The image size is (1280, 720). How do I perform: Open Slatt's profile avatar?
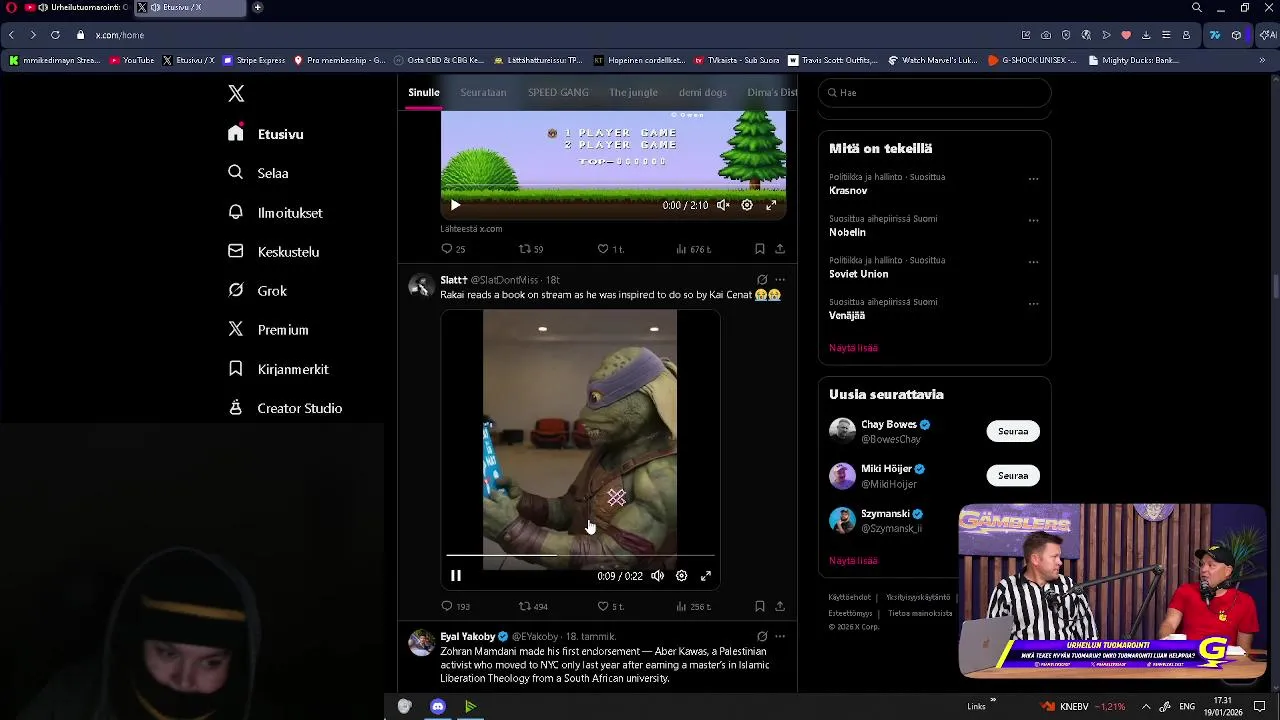pyautogui.click(x=421, y=285)
